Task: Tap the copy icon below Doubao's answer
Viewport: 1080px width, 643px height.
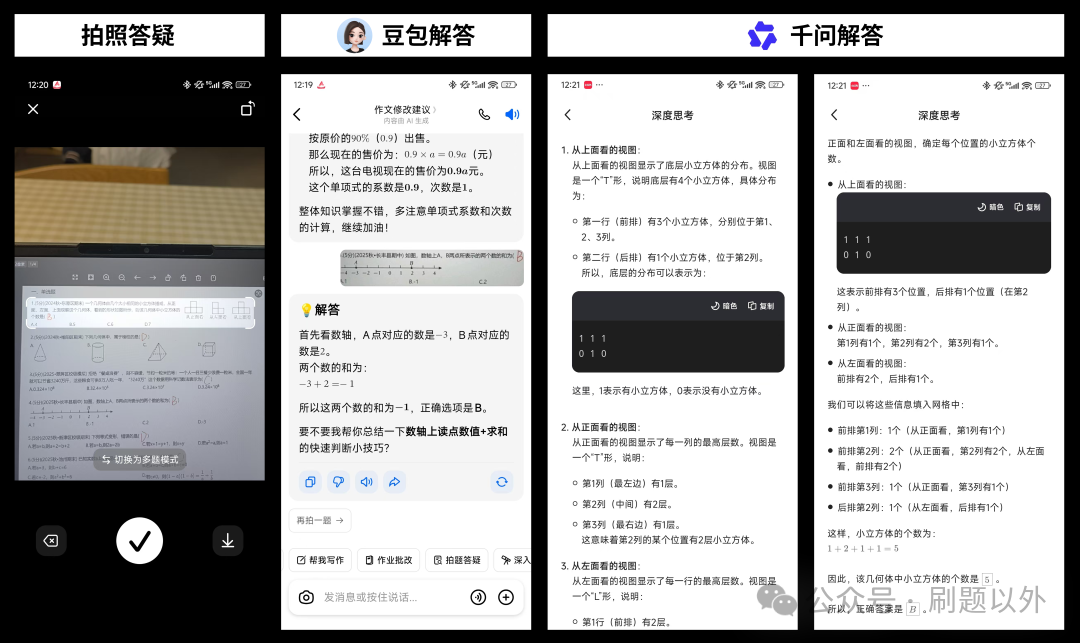Action: pos(311,482)
